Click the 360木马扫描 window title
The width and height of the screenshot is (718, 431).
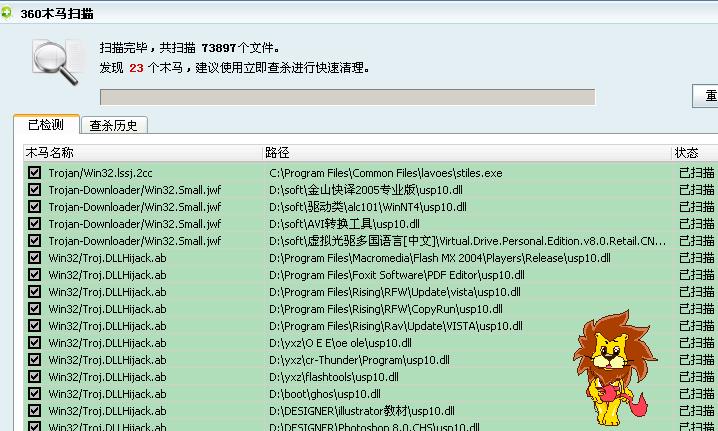(57, 14)
